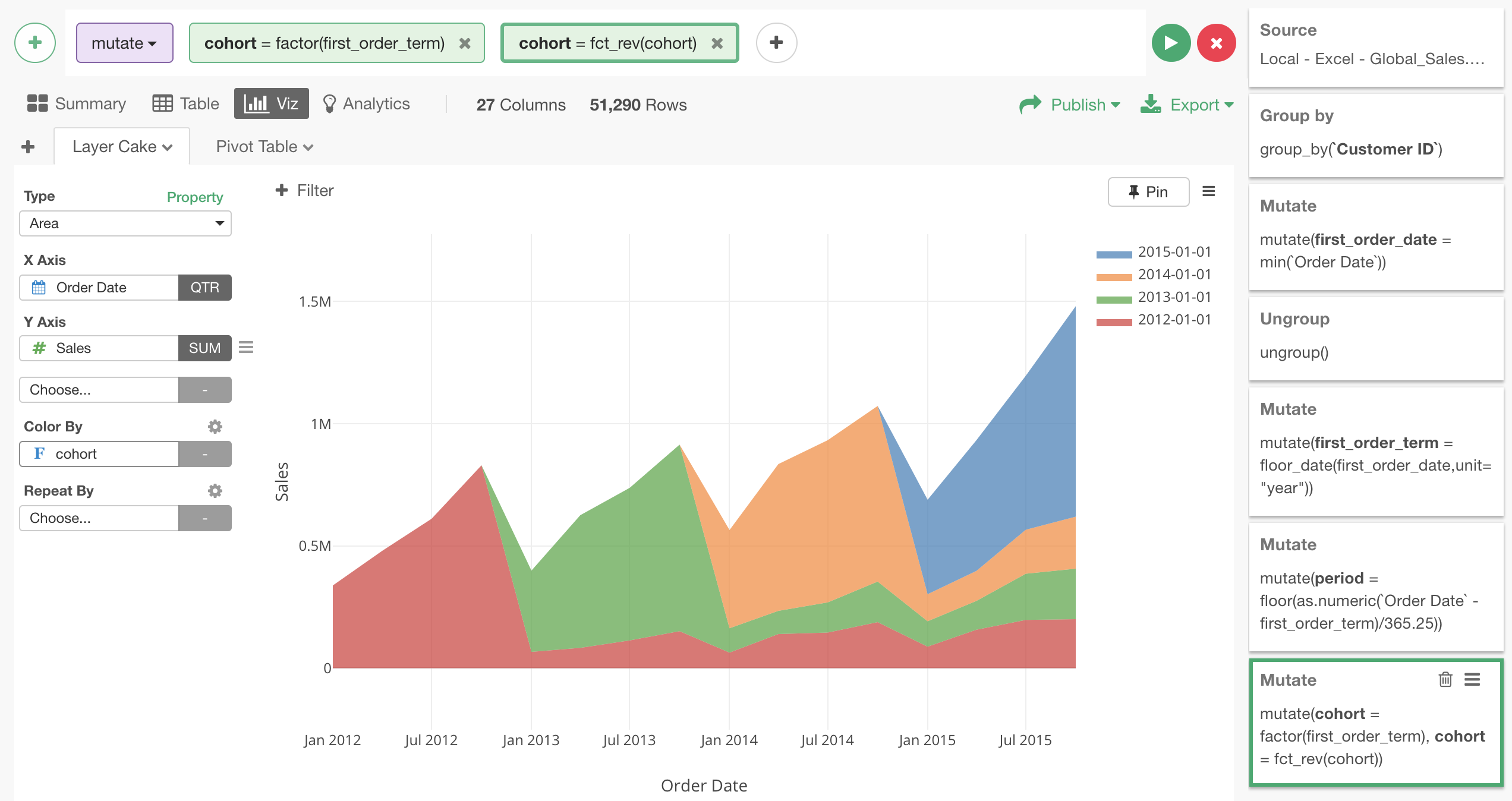The image size is (1512, 801).
Task: Open the Export dropdown menu
Action: (x=1187, y=105)
